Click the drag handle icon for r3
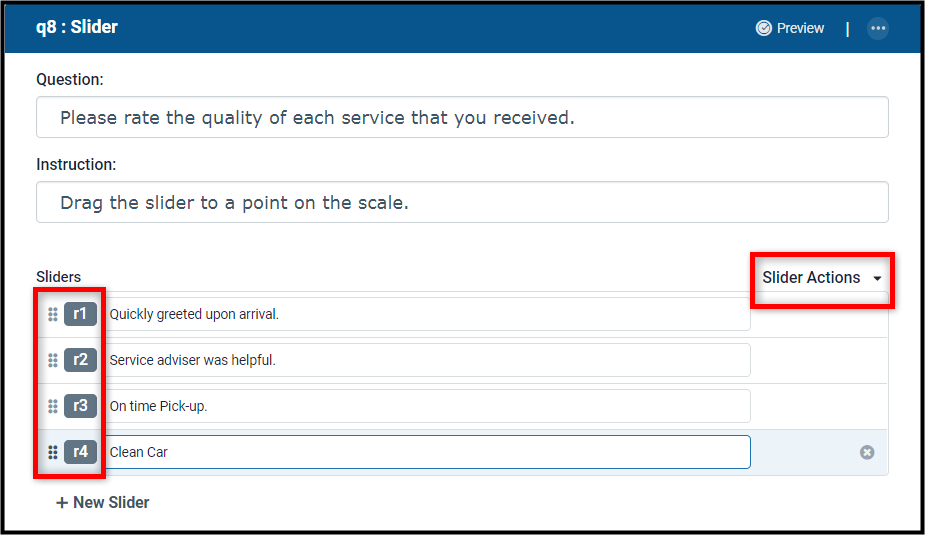 pos(53,406)
